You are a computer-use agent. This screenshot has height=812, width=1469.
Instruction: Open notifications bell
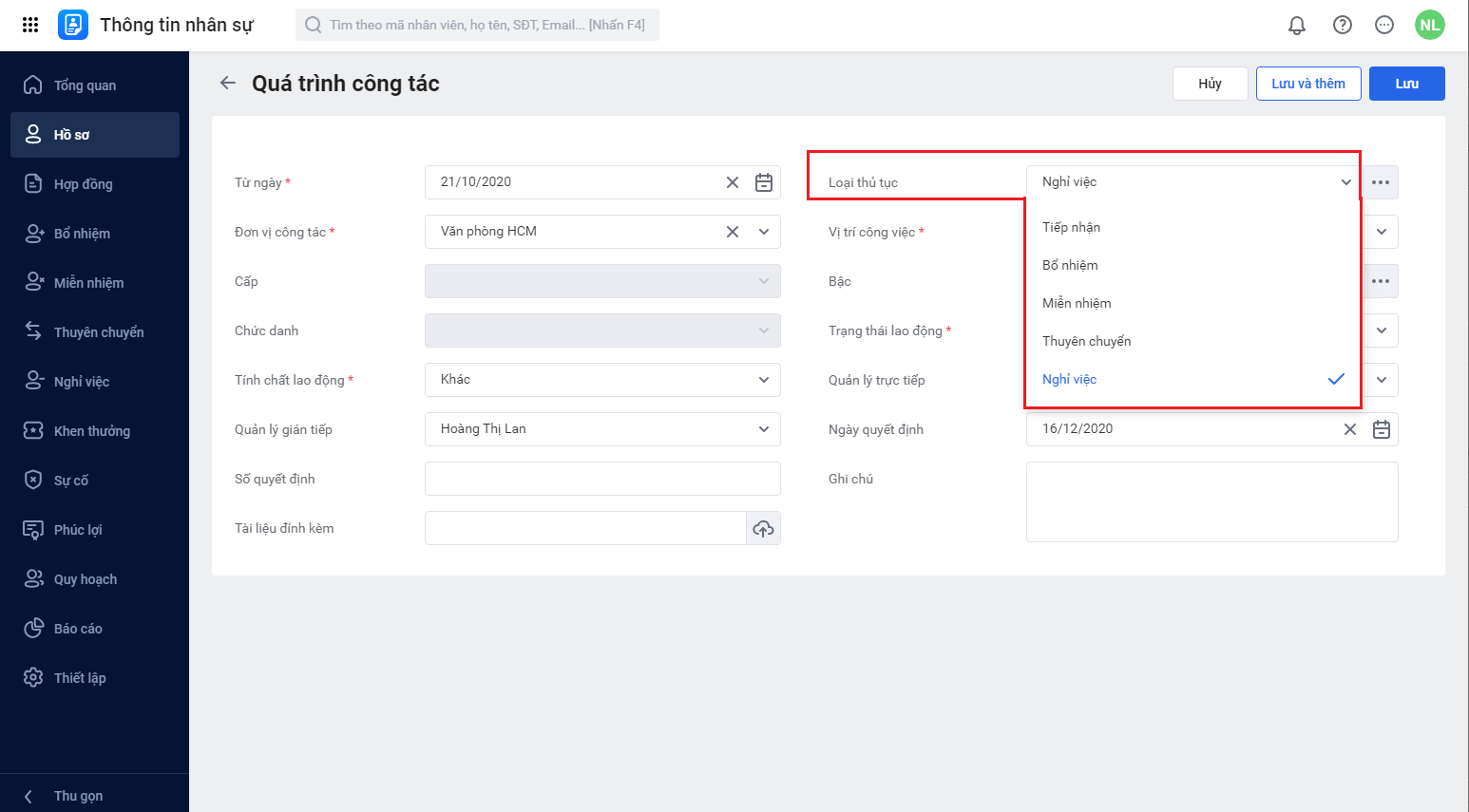(1297, 25)
